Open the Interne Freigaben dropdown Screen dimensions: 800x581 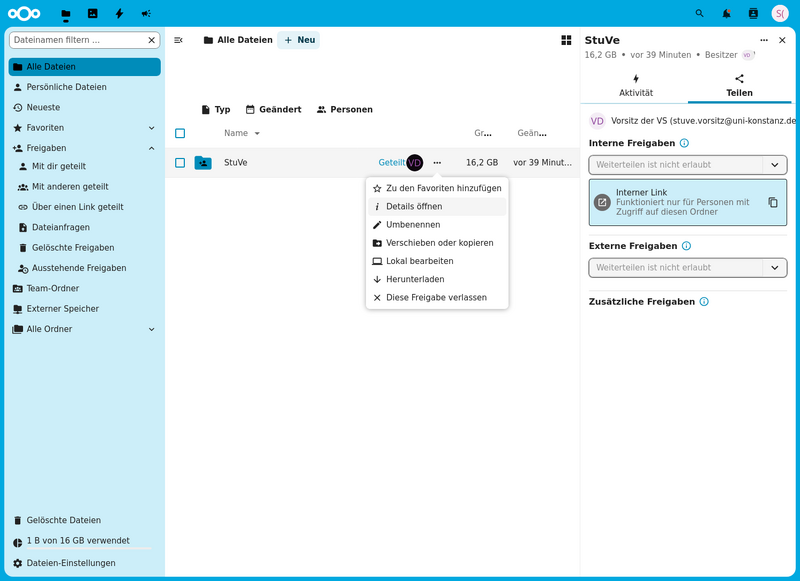(x=687, y=164)
